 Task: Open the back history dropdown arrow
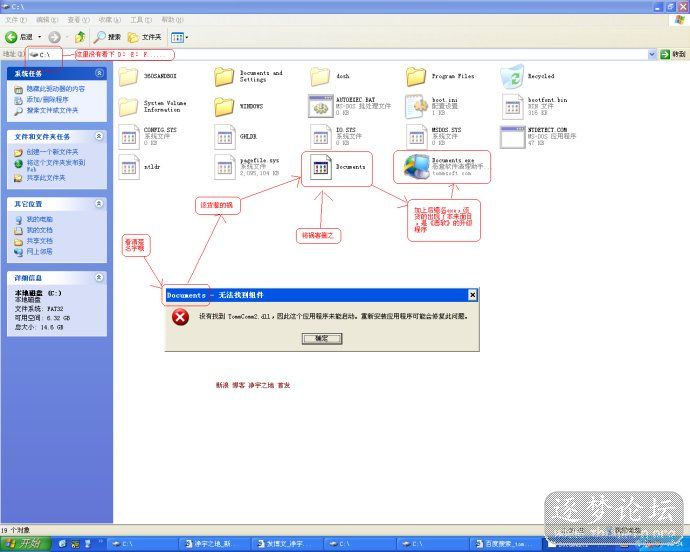[x=40, y=37]
